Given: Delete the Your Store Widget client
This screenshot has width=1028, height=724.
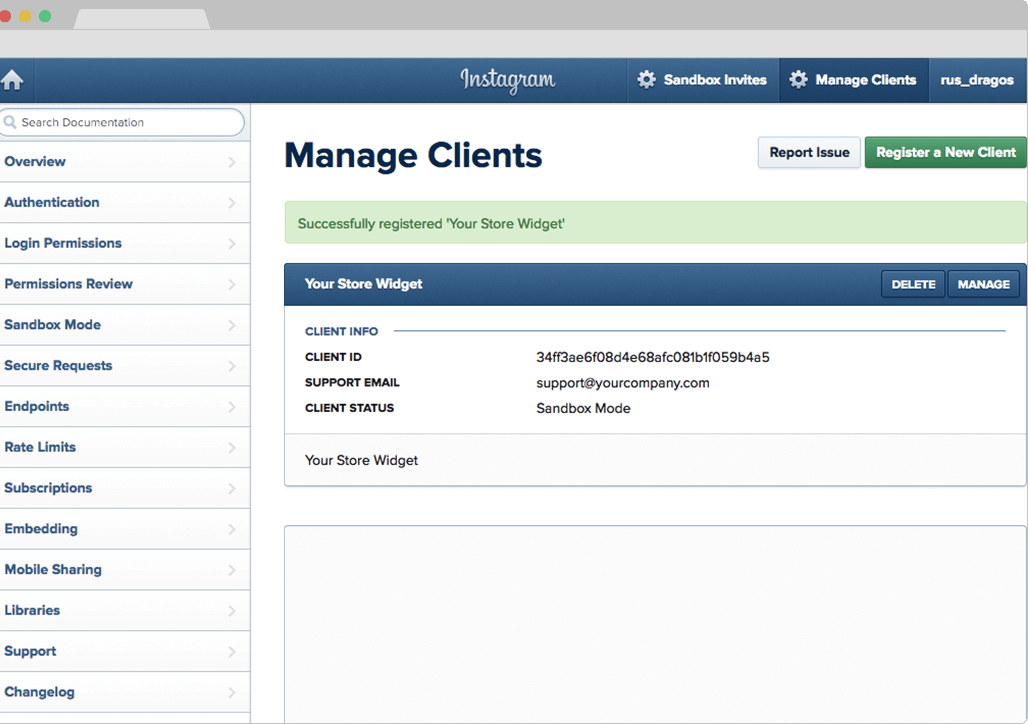Looking at the screenshot, I should point(912,284).
